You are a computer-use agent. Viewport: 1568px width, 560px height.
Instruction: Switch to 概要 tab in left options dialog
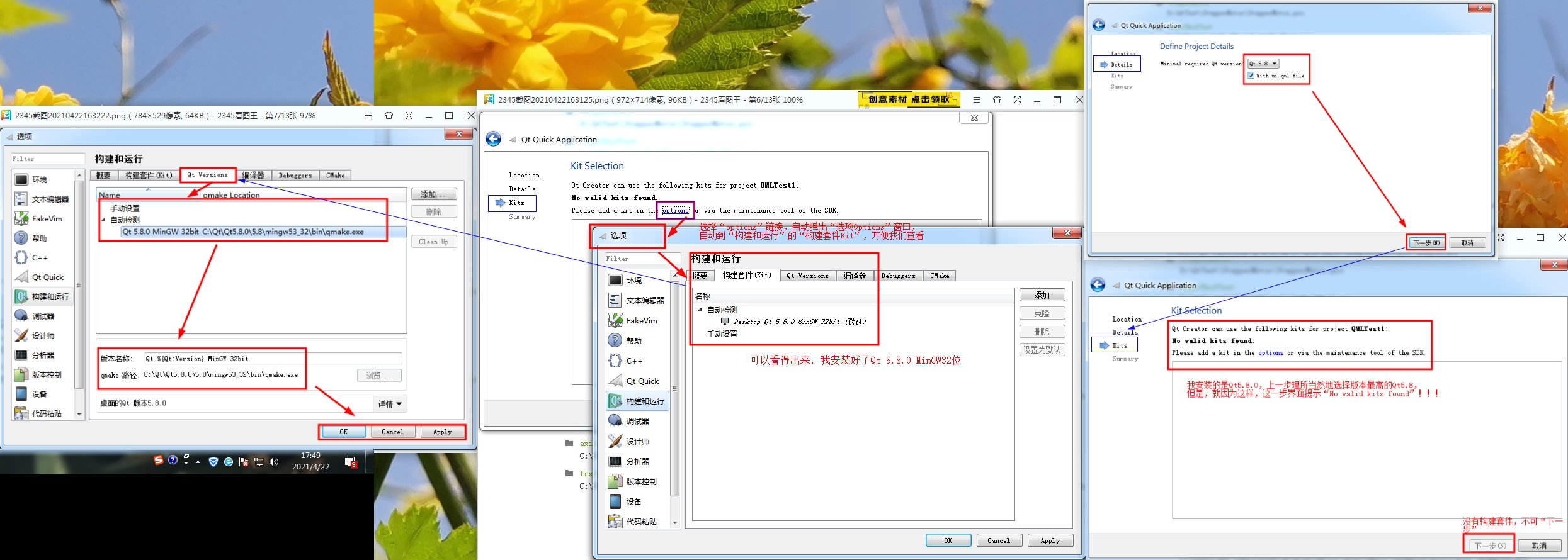pyautogui.click(x=103, y=176)
